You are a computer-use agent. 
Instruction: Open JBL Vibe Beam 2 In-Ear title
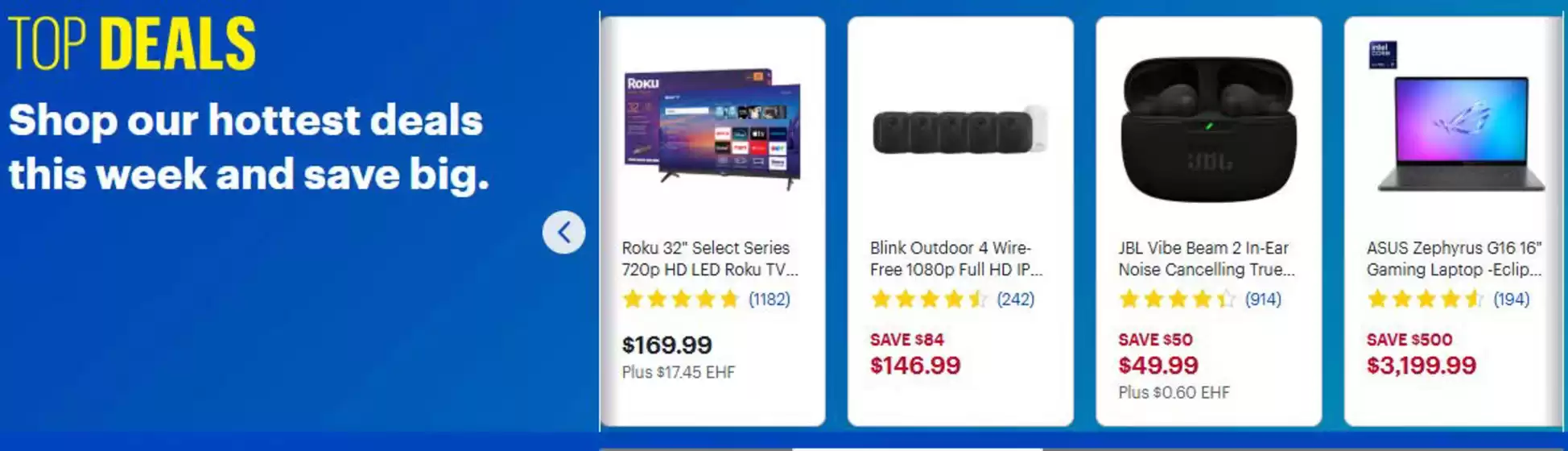click(x=1206, y=259)
